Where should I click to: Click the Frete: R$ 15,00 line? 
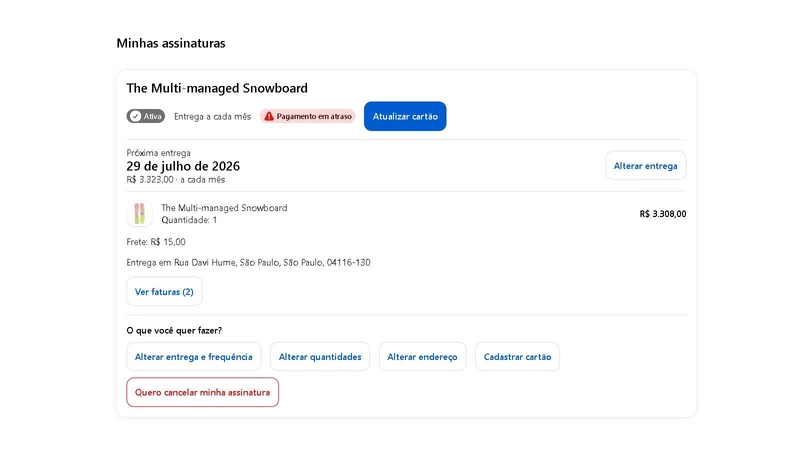pyautogui.click(x=156, y=242)
